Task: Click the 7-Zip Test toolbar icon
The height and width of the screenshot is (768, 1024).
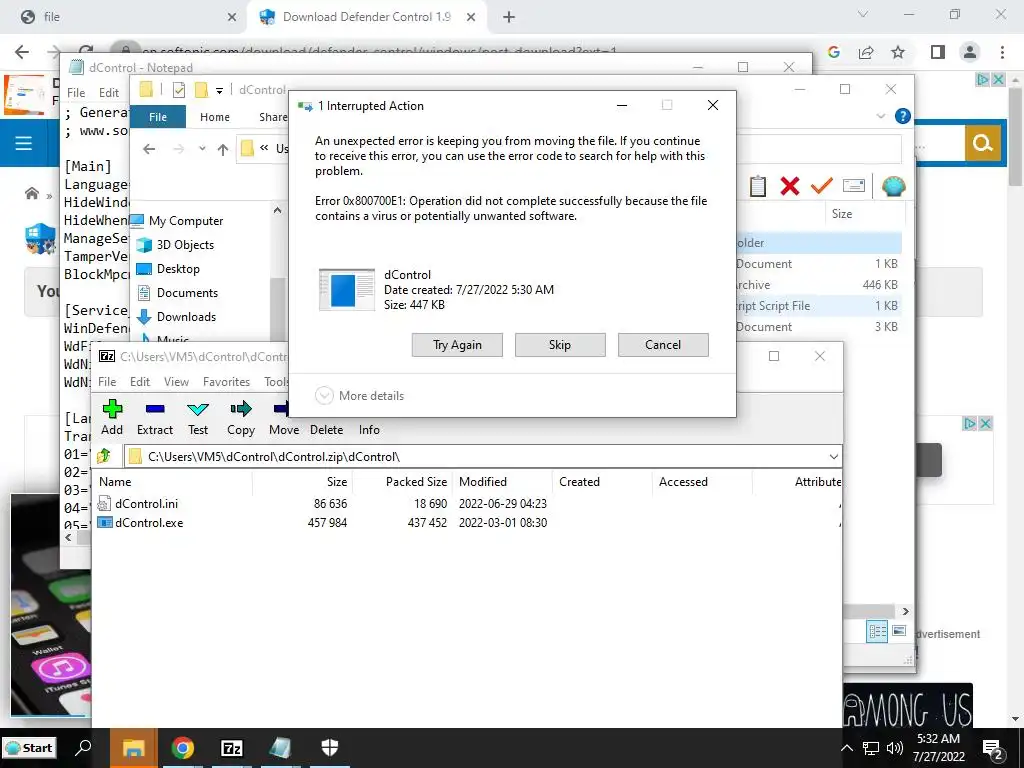Action: [198, 418]
